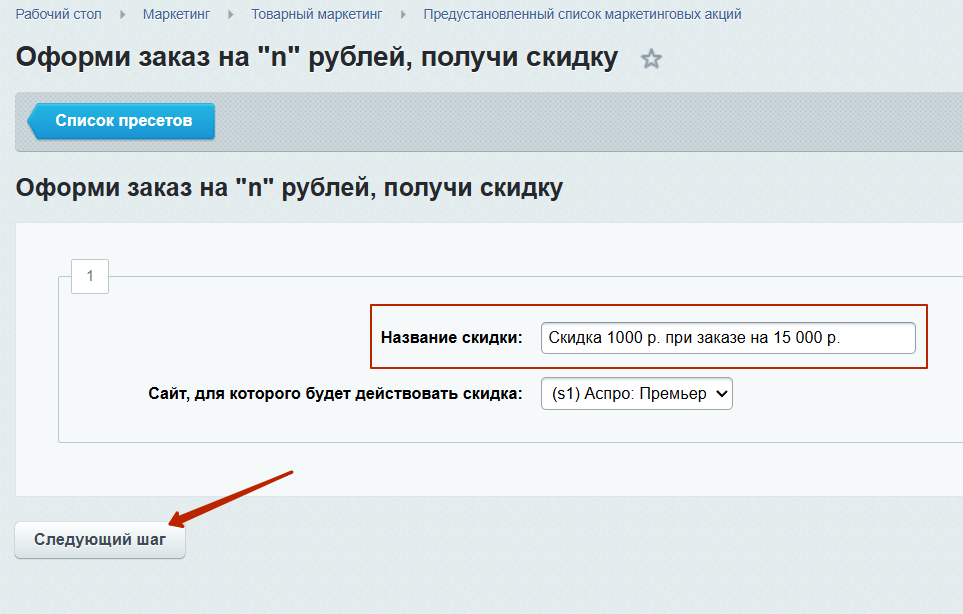The height and width of the screenshot is (614, 963).
Task: Click the Список пресетов back button
Action: click(123, 121)
